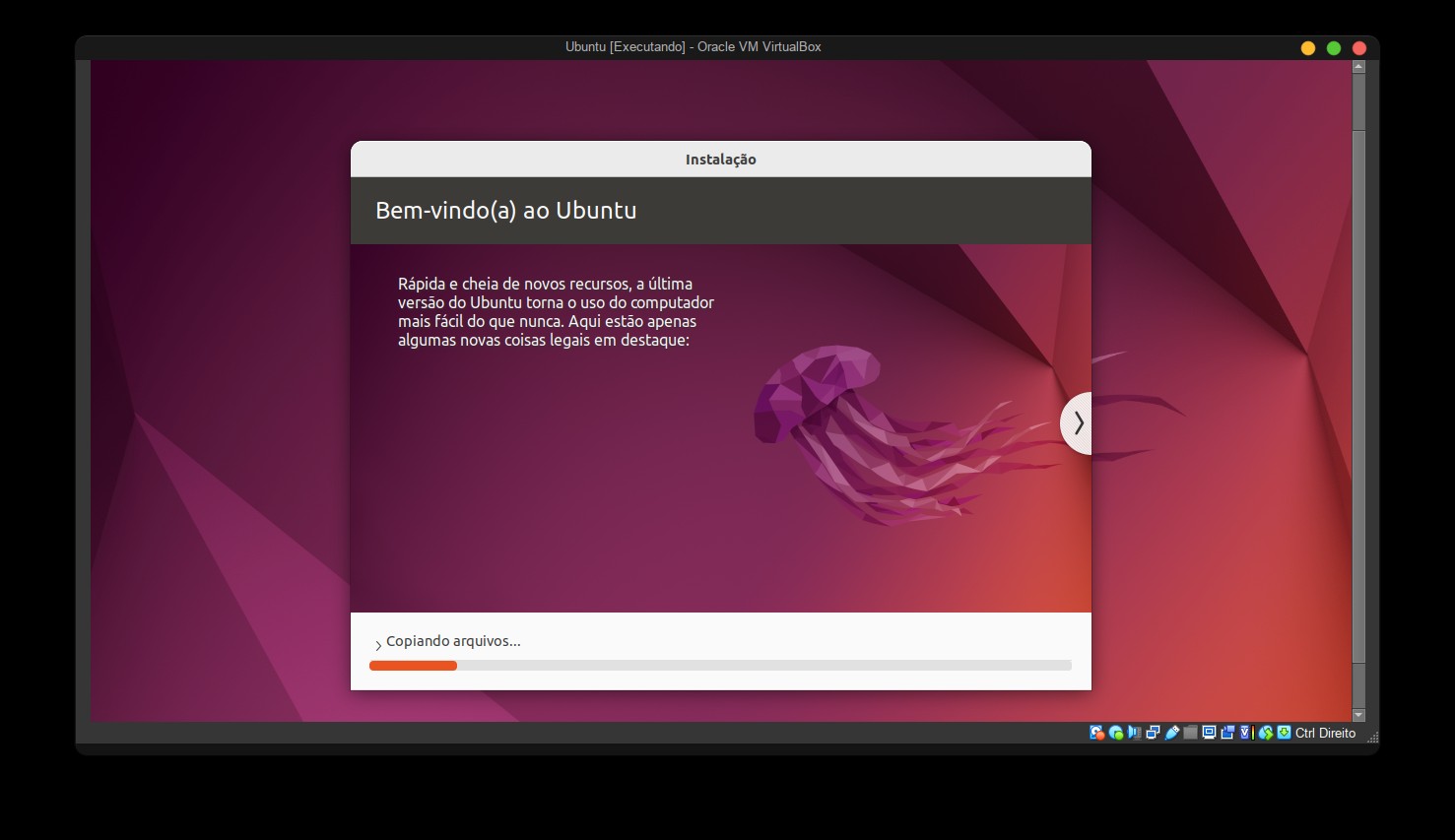Screen dimensions: 1455x840
Task: Open USB devices indicator in status bar
Action: [x=1171, y=733]
